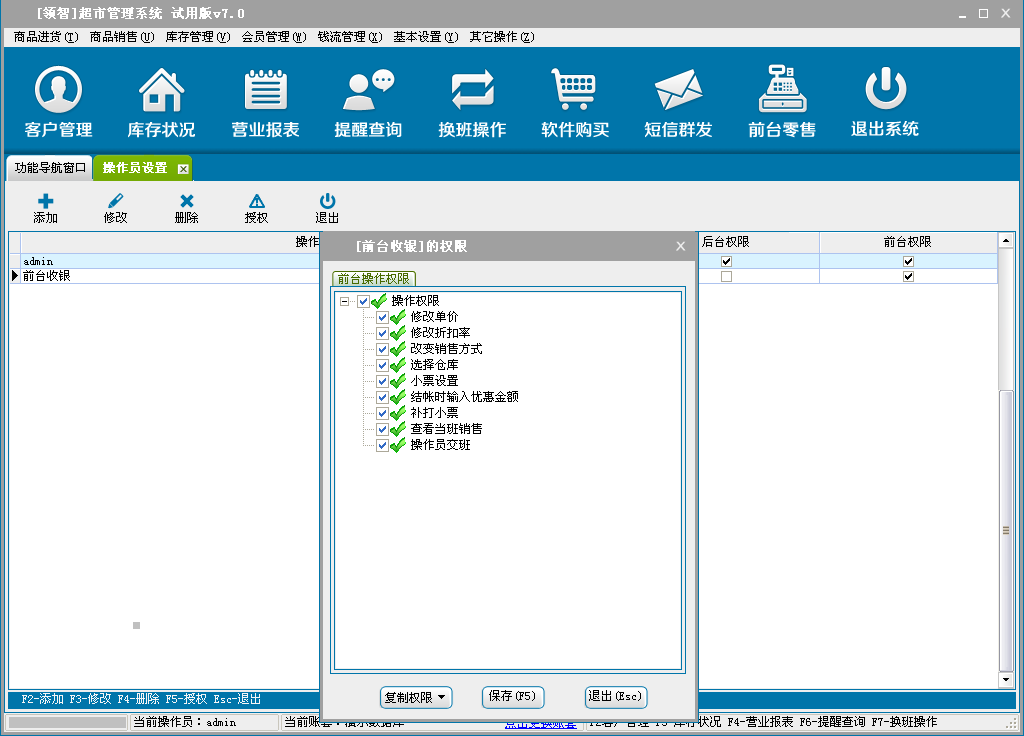Image resolution: width=1024 pixels, height=736 pixels.
Task: Enable 前台收银 后台权限 checkbox
Action: point(726,277)
